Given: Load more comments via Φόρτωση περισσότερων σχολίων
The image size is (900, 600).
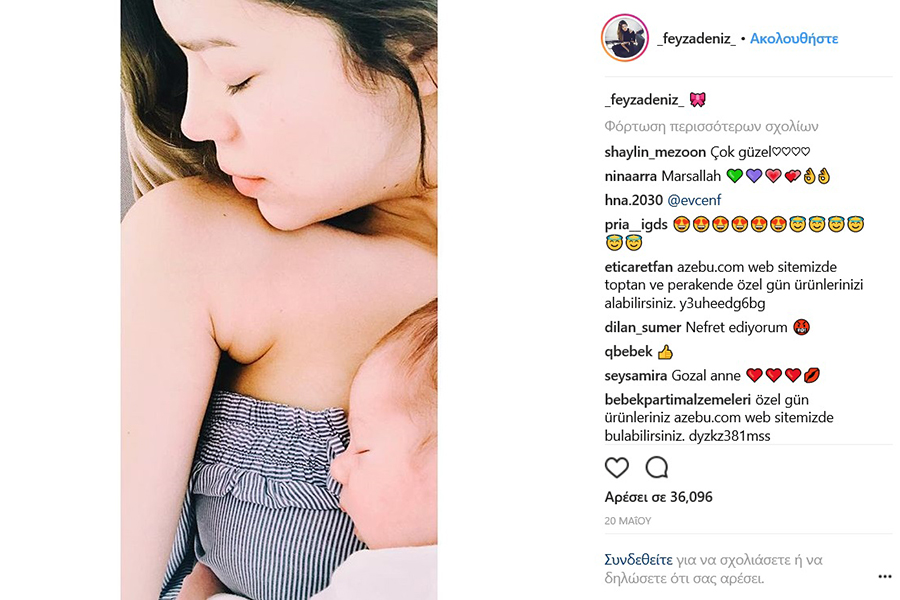Looking at the screenshot, I should coord(711,126).
